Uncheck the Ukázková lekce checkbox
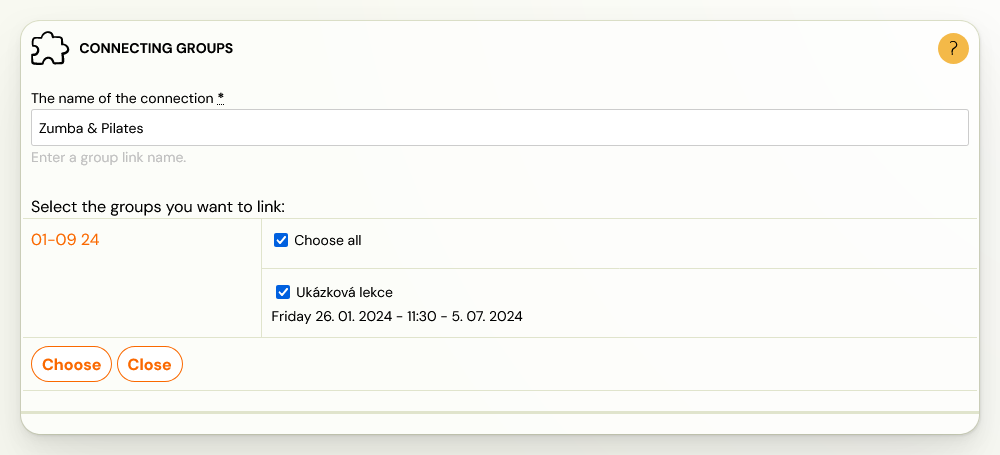 coord(283,292)
